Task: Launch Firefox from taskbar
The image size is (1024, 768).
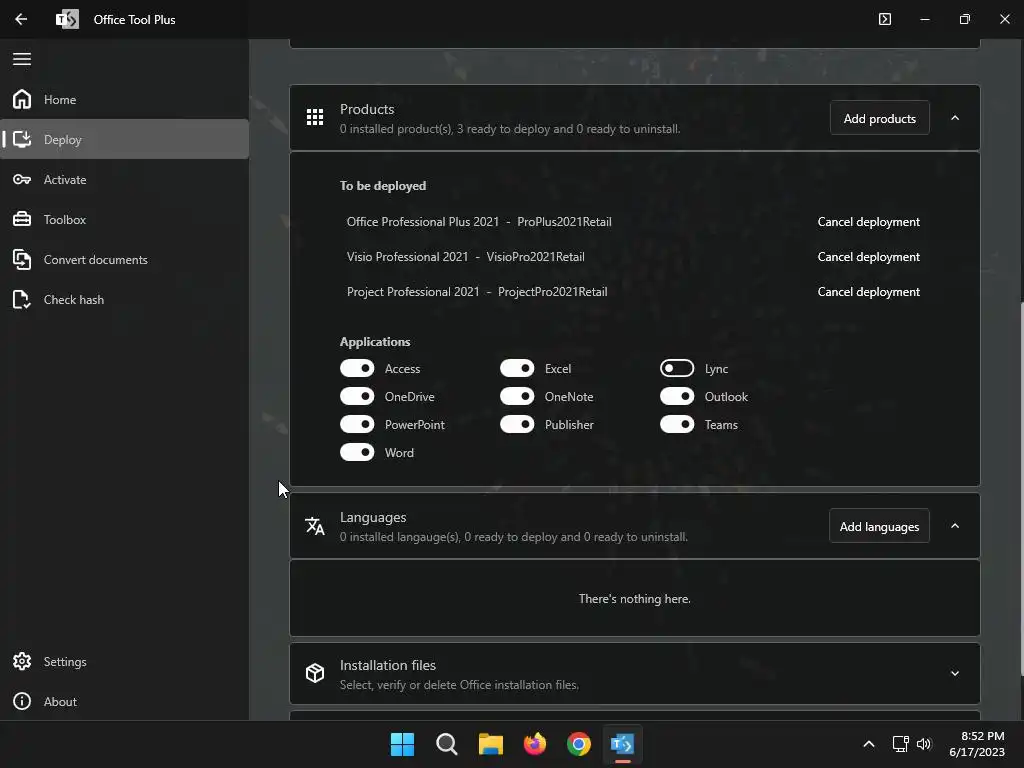Action: pos(535,744)
